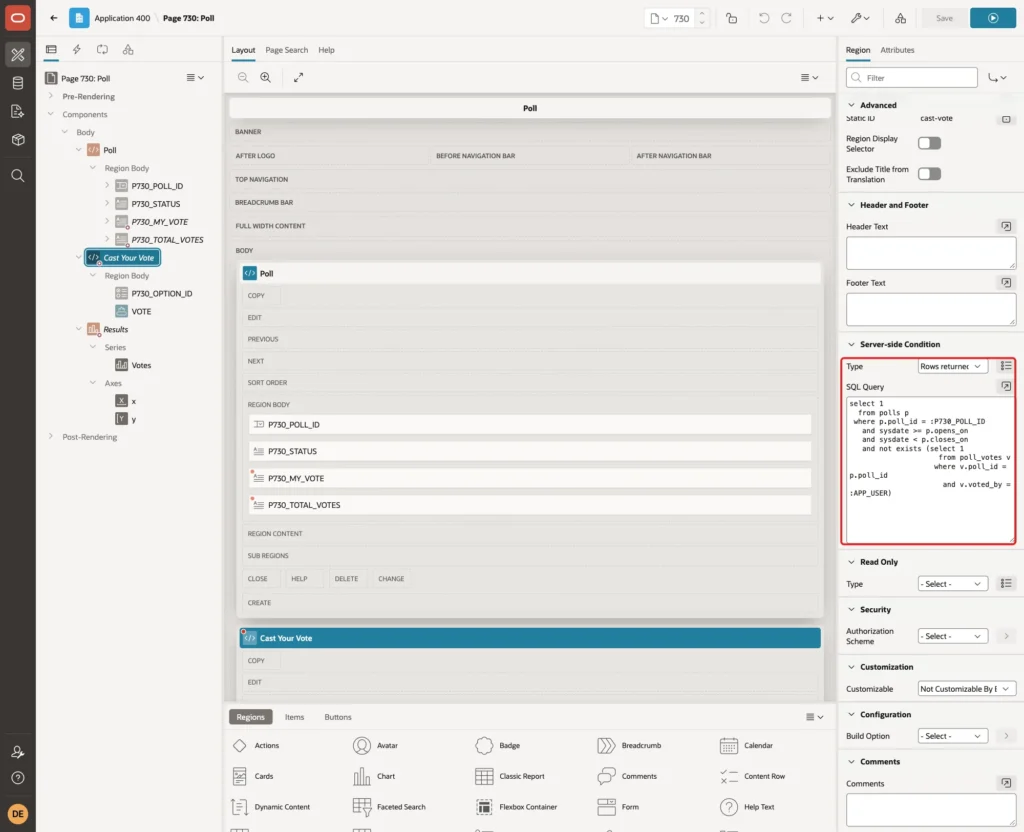Collapse the Advanced section
1024x832 pixels.
click(x=851, y=105)
